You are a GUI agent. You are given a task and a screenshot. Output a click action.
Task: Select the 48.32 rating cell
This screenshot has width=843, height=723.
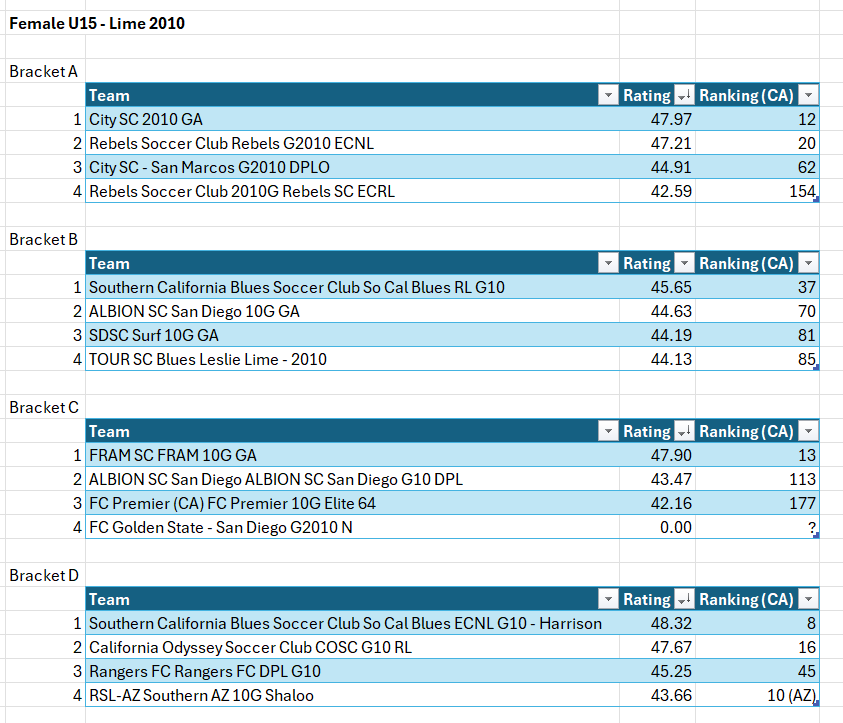(657, 624)
